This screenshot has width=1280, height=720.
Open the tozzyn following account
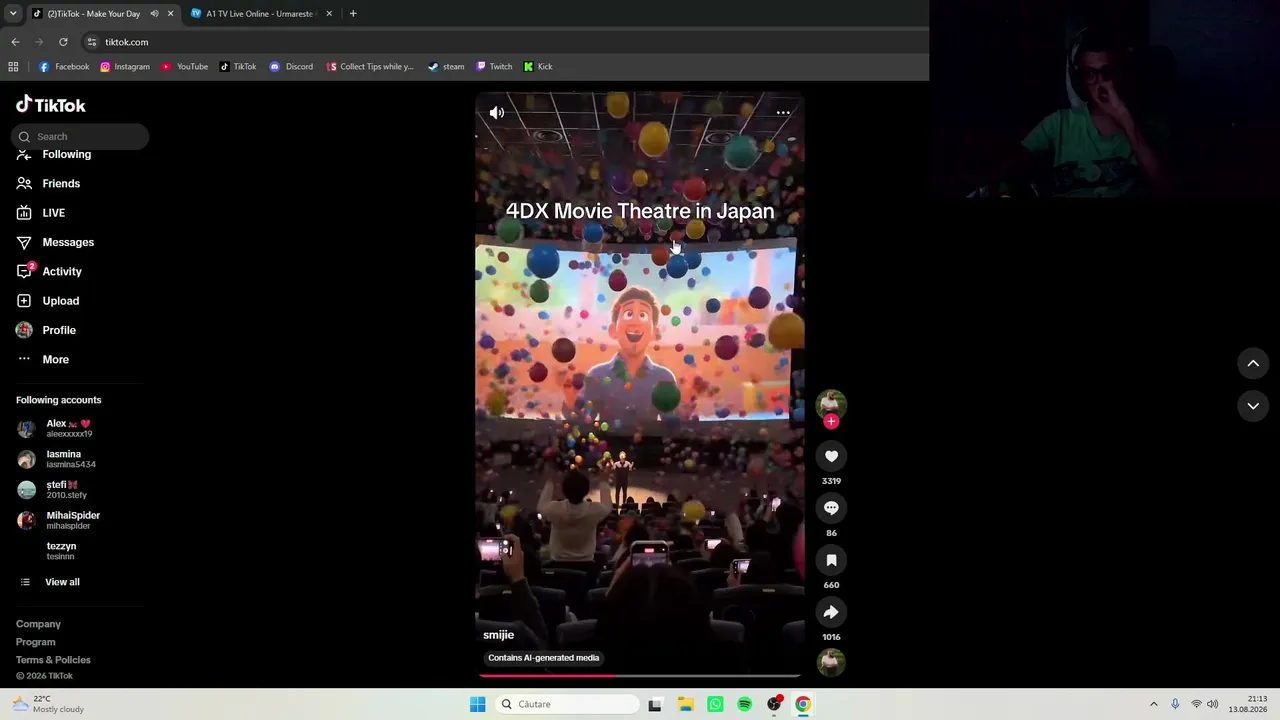click(47, 551)
